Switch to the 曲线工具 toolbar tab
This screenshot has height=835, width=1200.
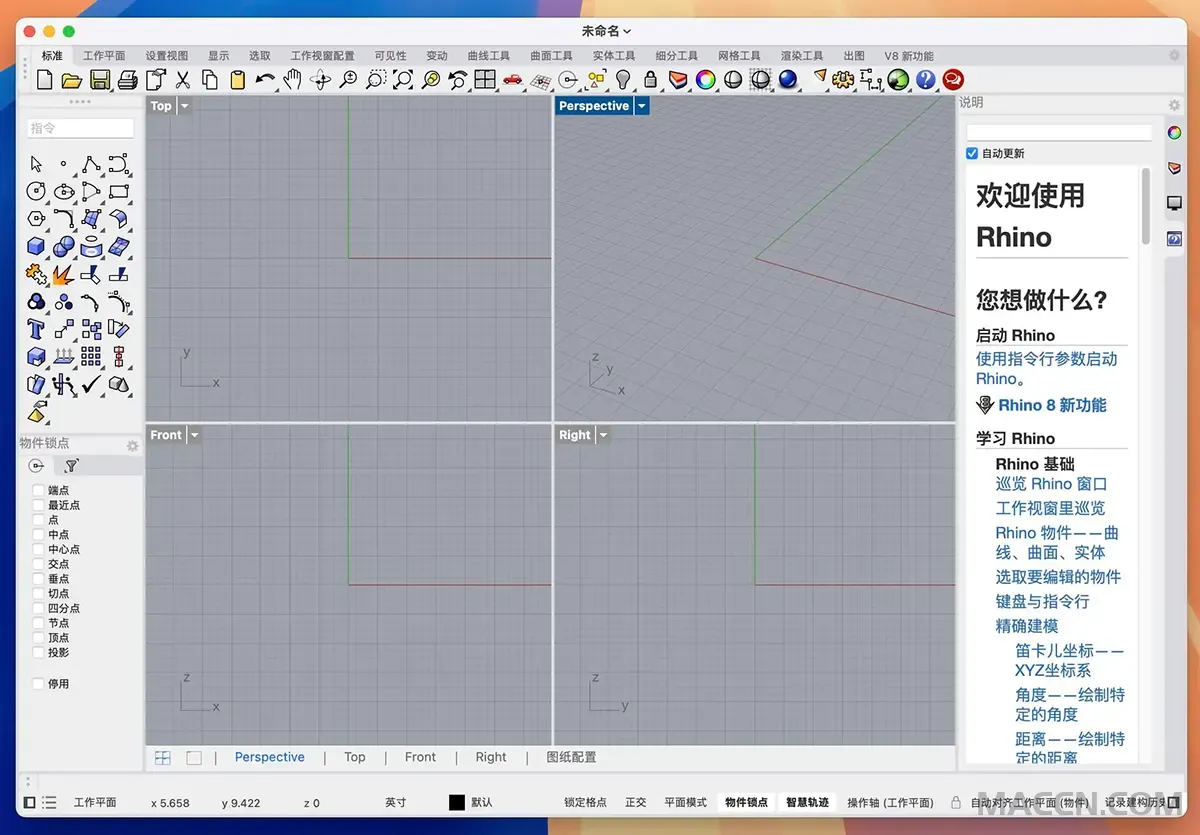click(488, 56)
